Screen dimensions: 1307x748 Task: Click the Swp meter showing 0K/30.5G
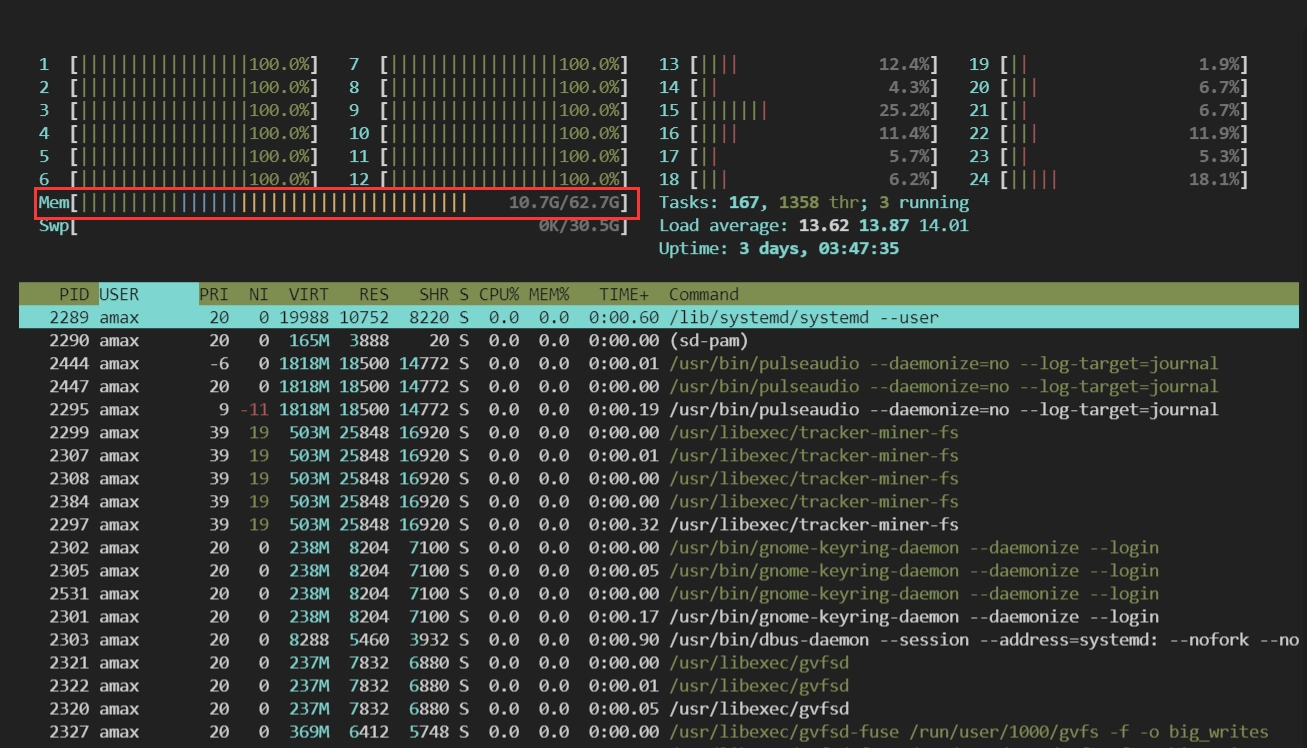334,225
